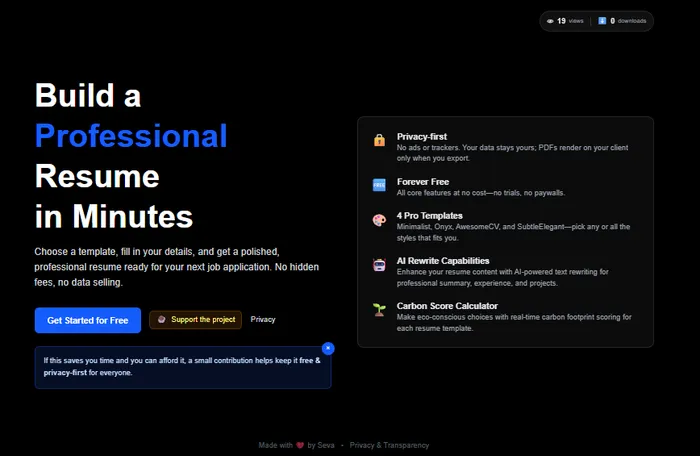Viewport: 700px width, 456px height.
Task: Open the Privacy link beside the Support button
Action: (x=263, y=320)
